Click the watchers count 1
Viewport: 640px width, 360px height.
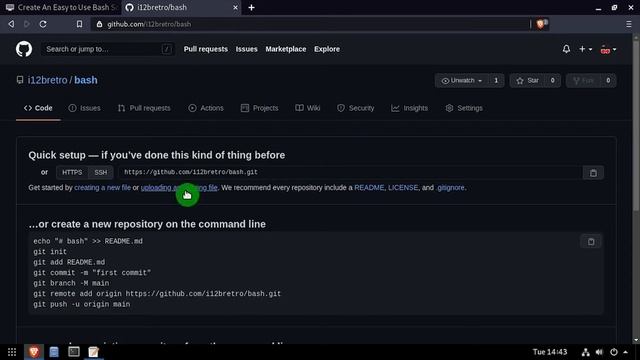point(496,80)
